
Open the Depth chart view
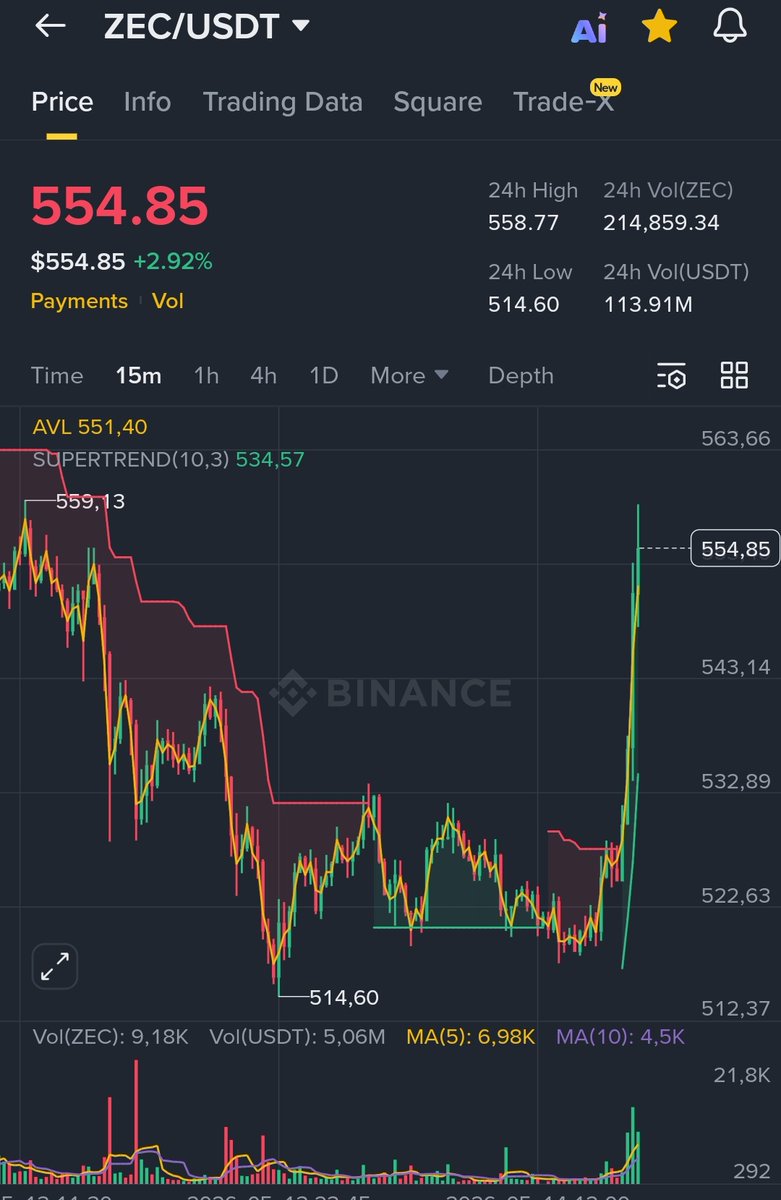[521, 376]
